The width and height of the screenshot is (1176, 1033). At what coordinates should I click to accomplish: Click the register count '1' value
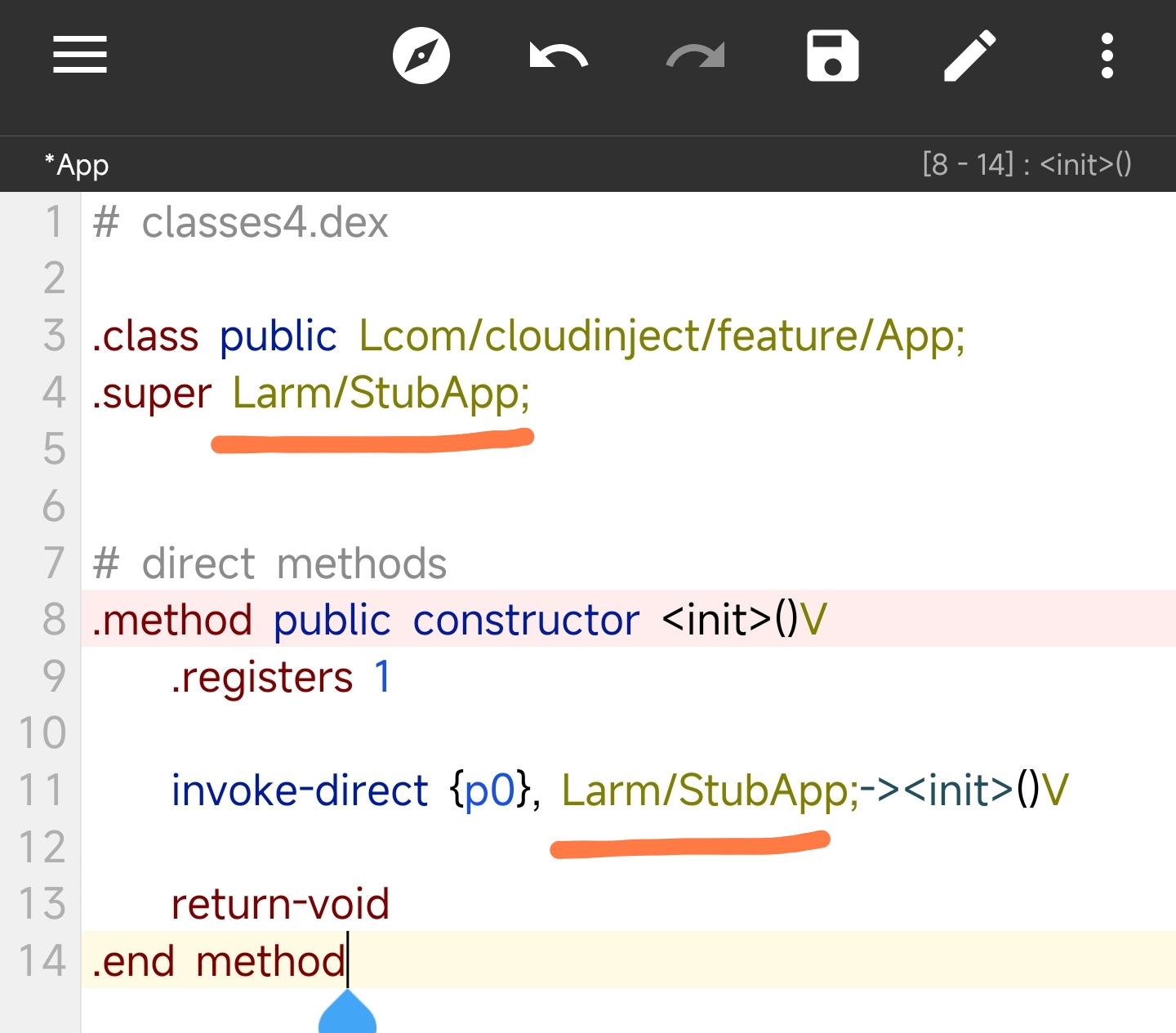click(382, 677)
